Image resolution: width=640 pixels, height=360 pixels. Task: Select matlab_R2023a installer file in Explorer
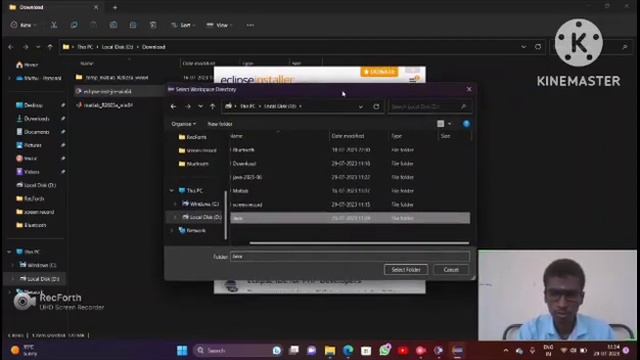[x=104, y=105]
